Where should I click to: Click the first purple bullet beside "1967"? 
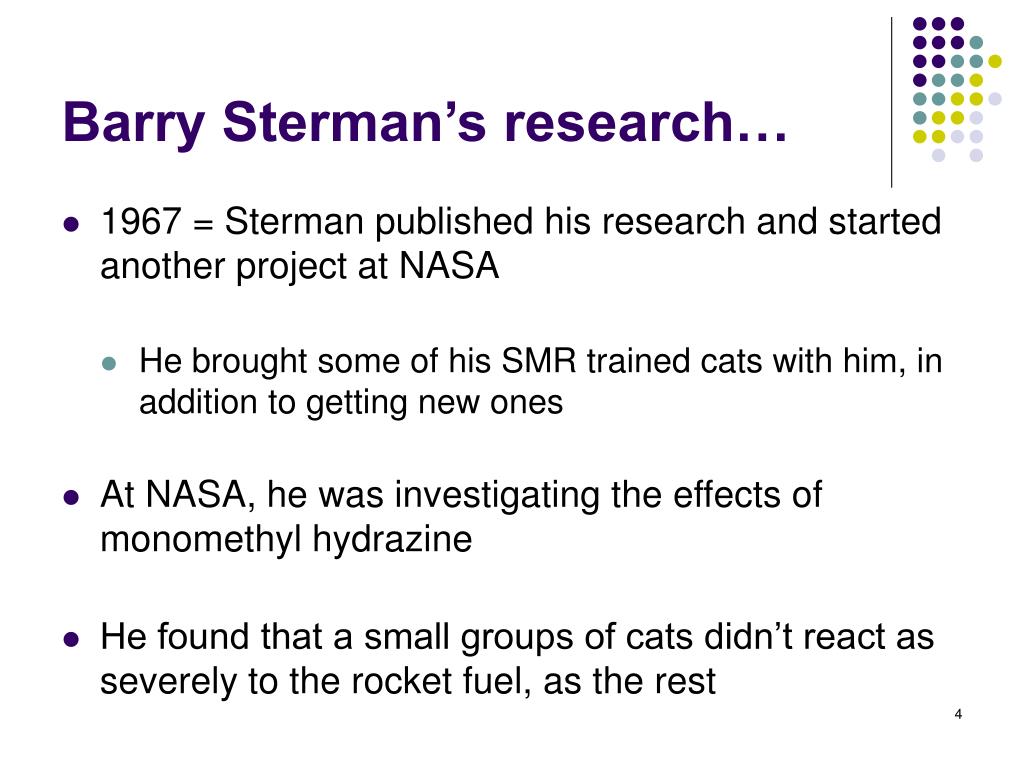[71, 225]
